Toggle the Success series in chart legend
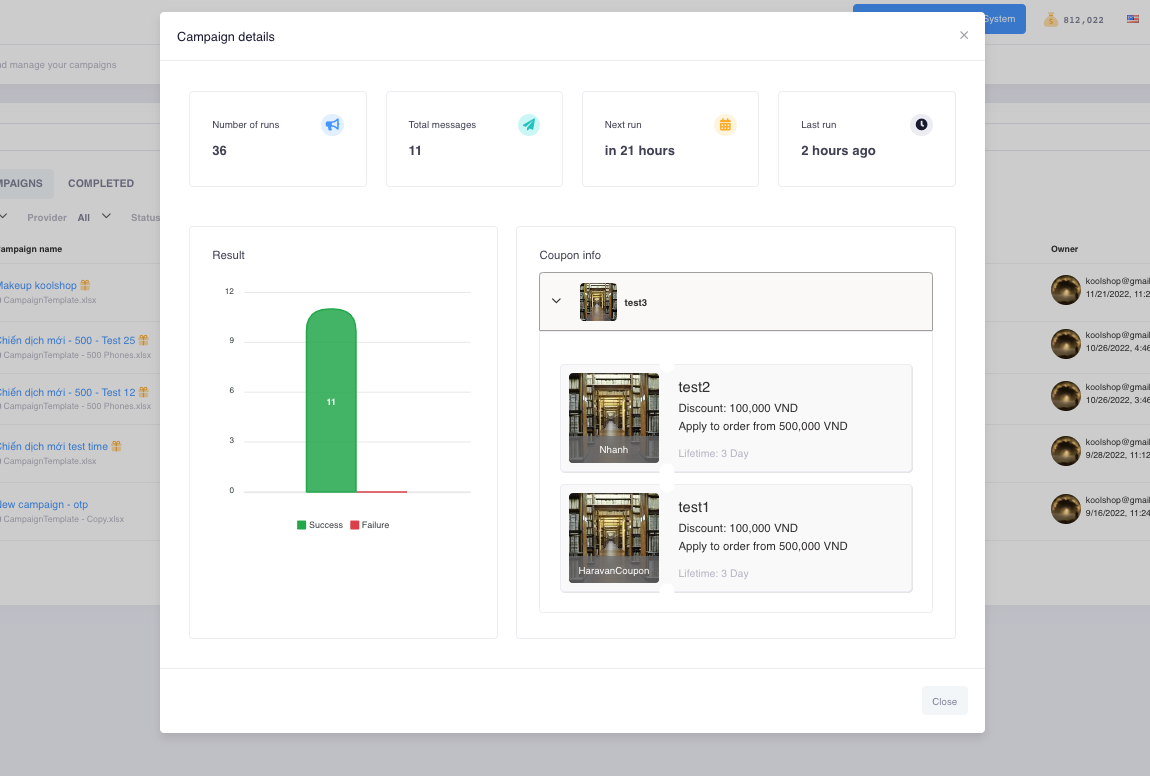 tap(320, 525)
